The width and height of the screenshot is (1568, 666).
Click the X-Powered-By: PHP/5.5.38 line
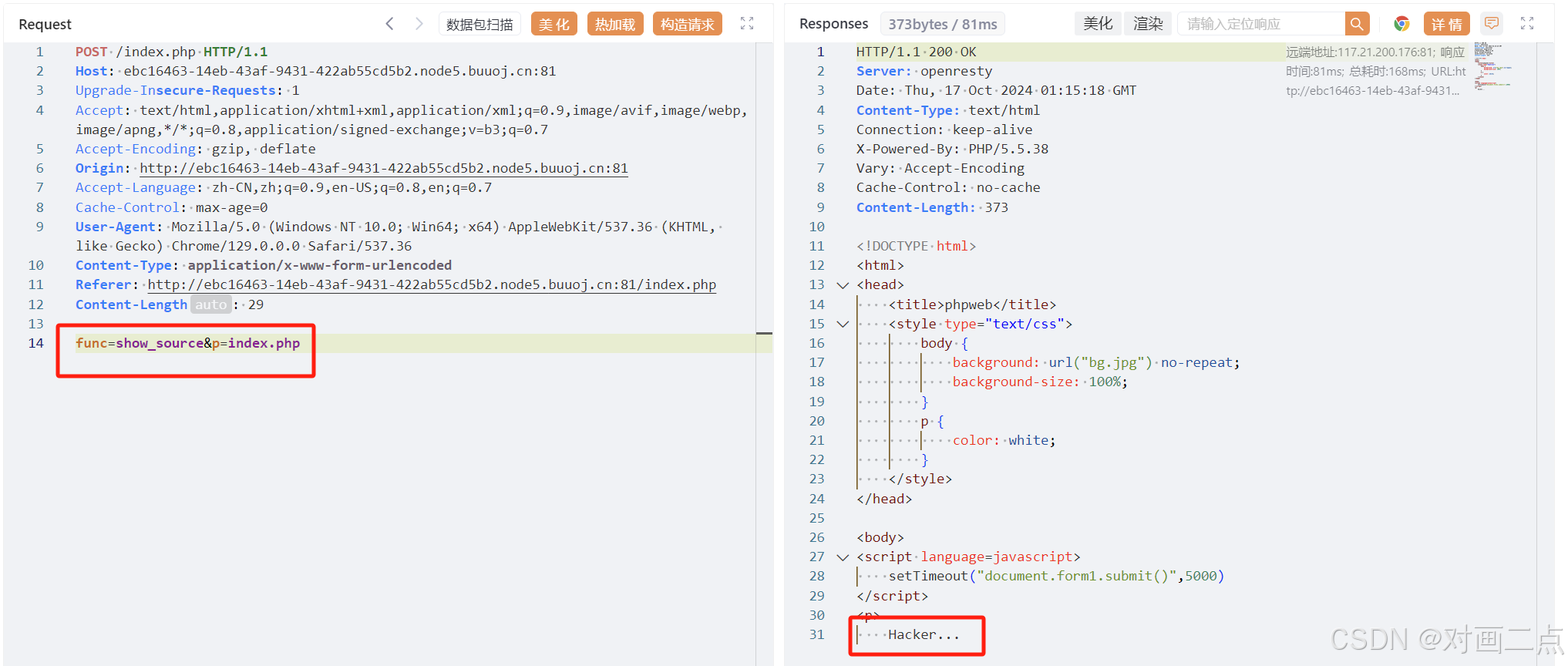point(952,149)
